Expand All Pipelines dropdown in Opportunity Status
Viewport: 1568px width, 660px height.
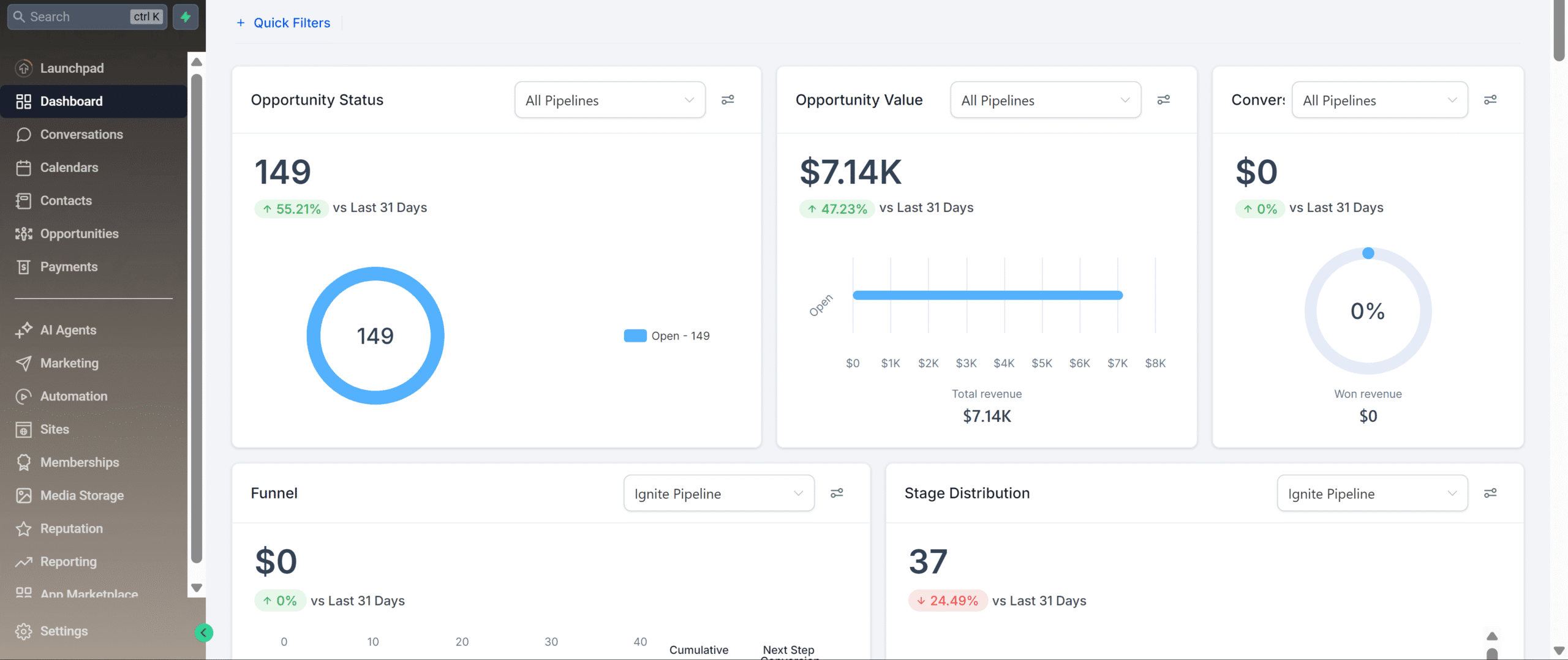[609, 100]
